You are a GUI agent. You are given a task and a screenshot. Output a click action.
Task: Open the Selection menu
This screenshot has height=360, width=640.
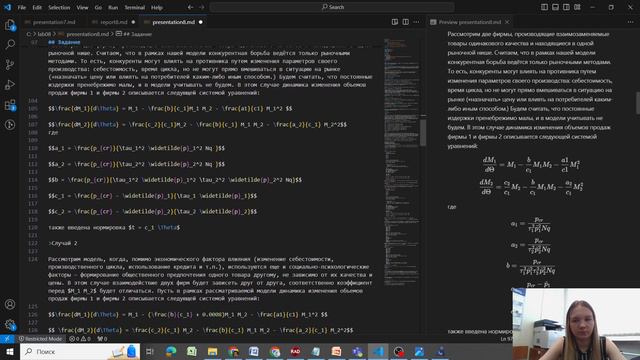click(59, 7)
